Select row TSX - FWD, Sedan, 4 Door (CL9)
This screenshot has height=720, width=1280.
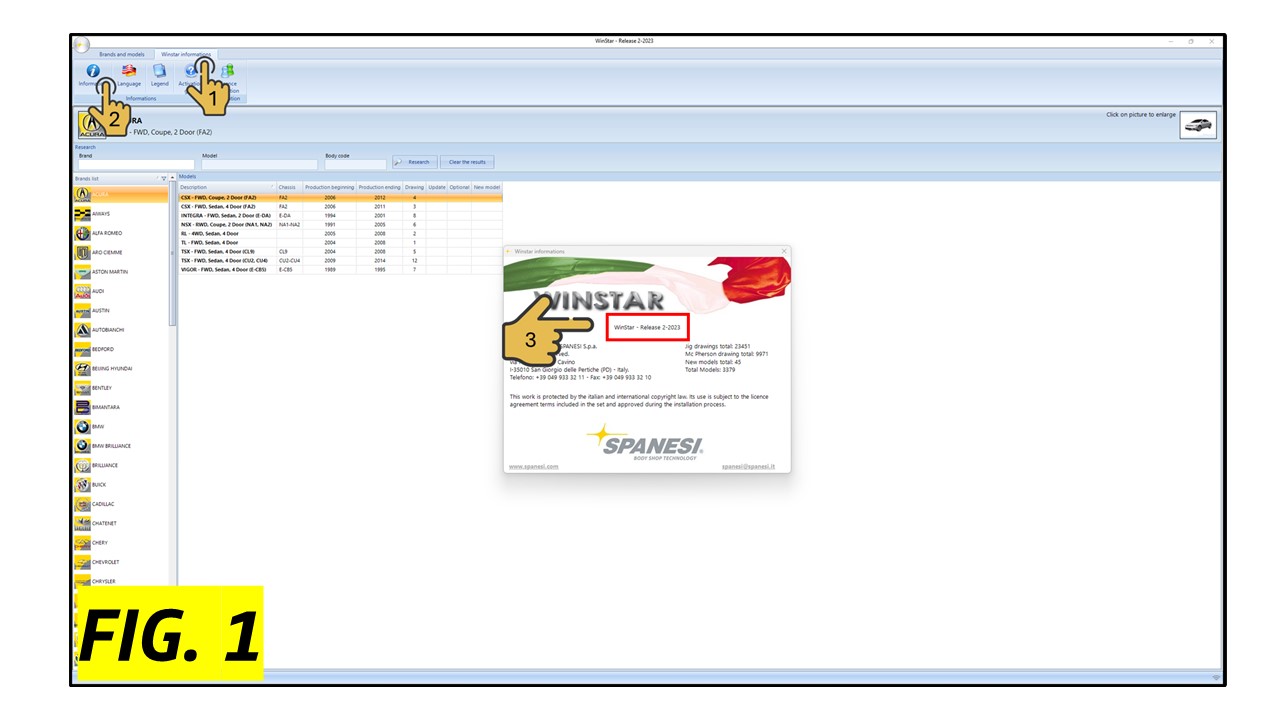pyautogui.click(x=340, y=251)
